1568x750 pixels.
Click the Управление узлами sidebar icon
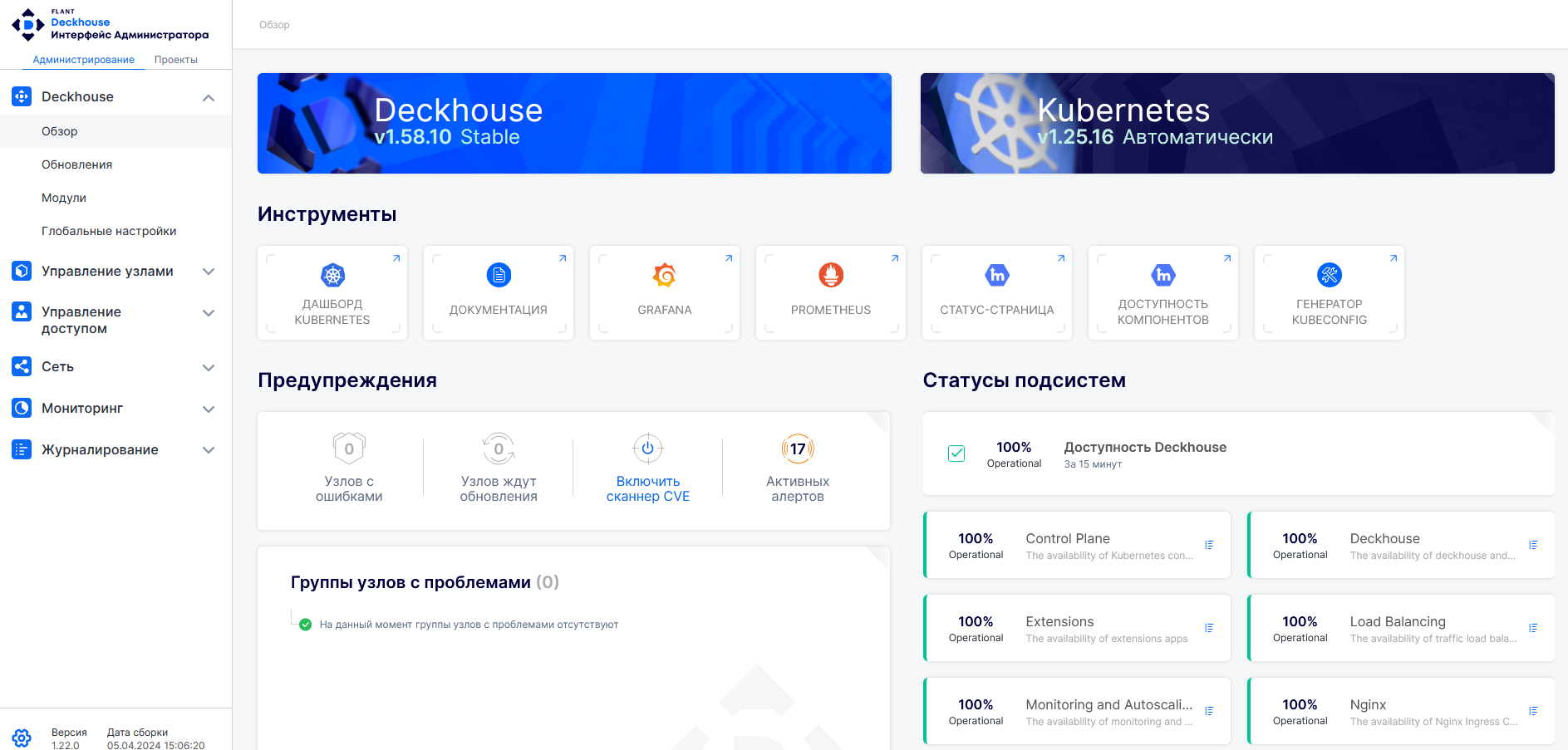click(x=22, y=271)
